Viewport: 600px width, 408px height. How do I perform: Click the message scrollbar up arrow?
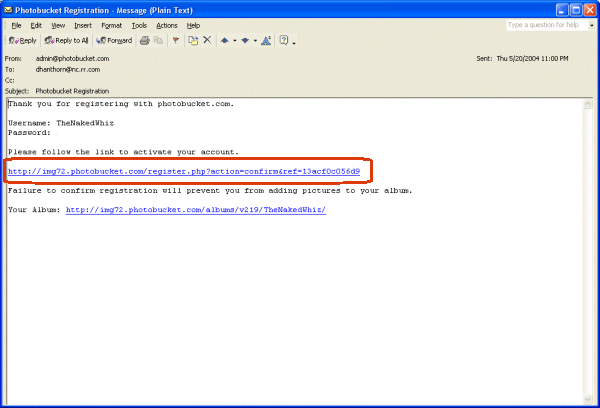(588, 104)
